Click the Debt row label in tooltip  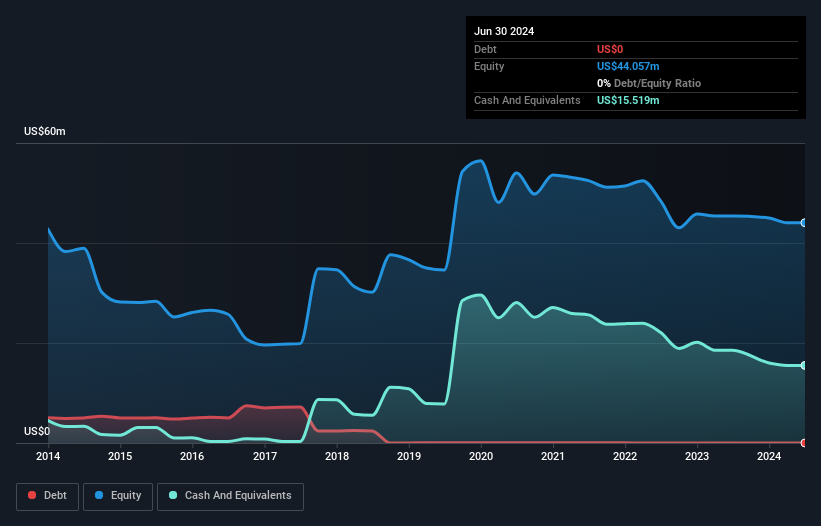pyautogui.click(x=485, y=49)
